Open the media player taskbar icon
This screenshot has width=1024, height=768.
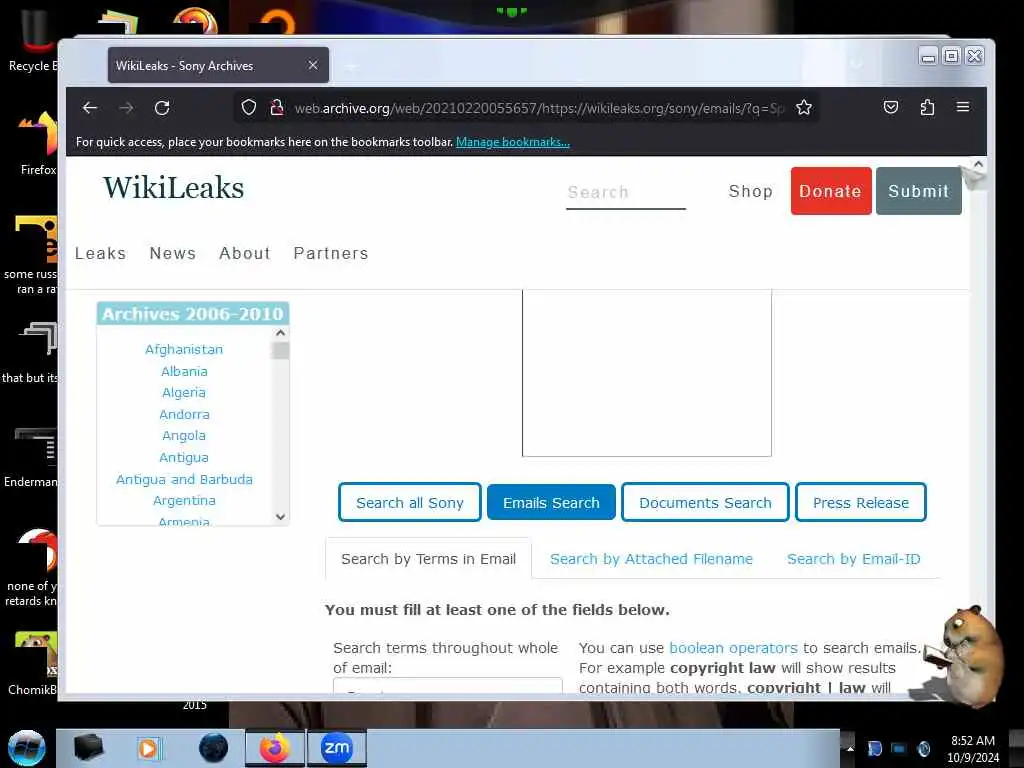(149, 748)
